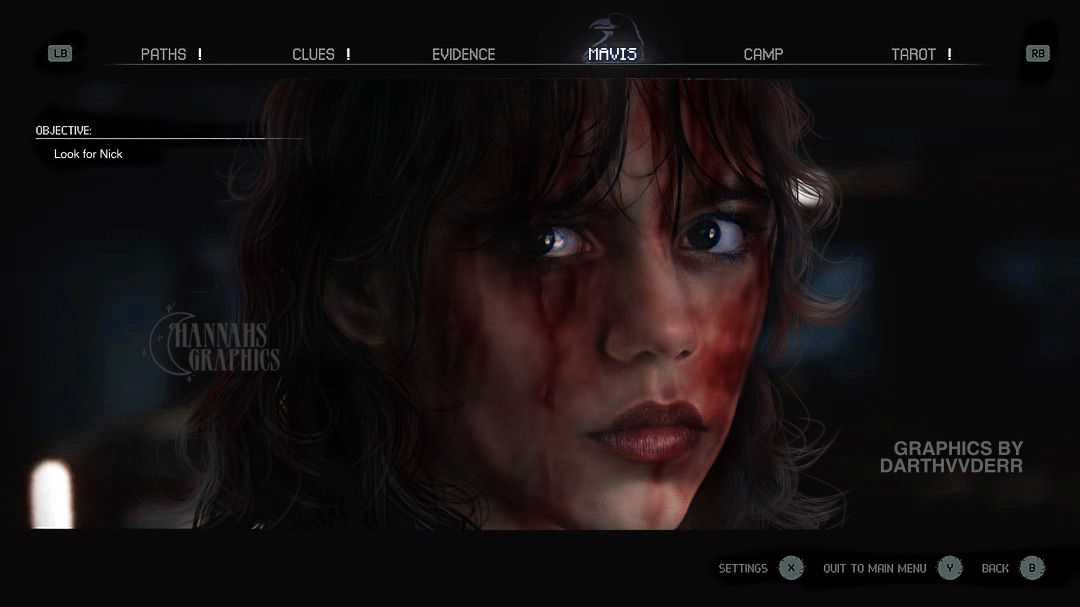The image size is (1080, 607).
Task: Click the Y button icon to quit
Action: pos(950,568)
